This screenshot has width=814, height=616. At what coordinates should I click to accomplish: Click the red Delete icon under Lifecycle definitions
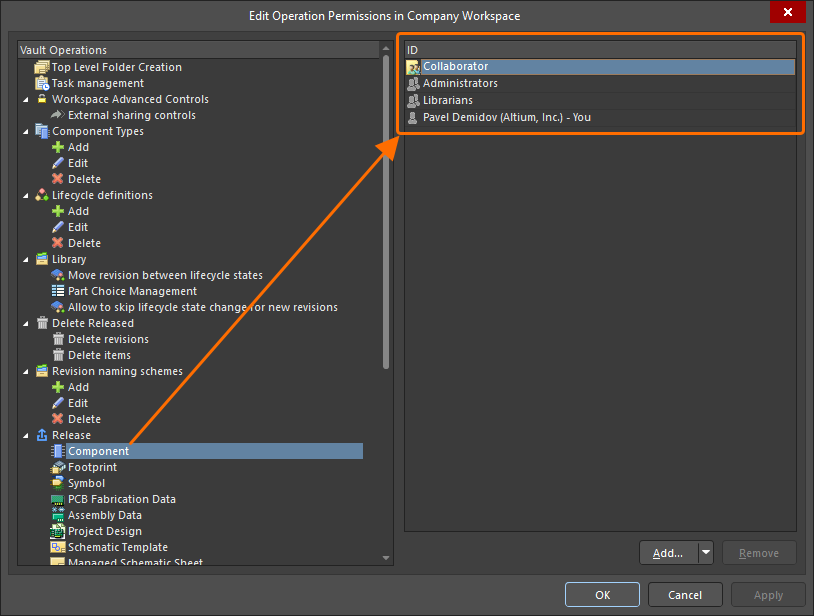point(58,243)
